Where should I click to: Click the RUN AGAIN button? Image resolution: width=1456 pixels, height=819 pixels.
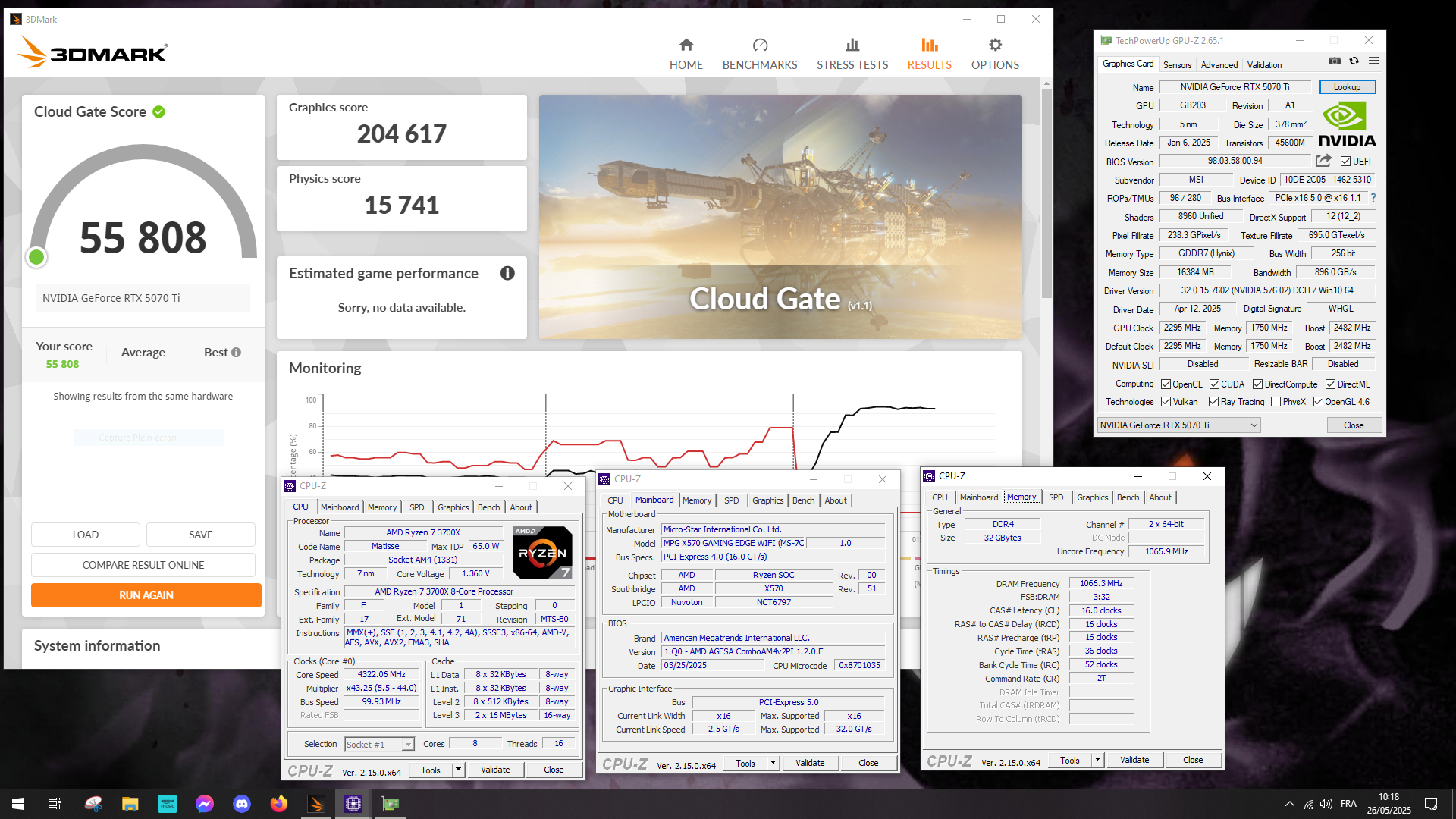(146, 595)
